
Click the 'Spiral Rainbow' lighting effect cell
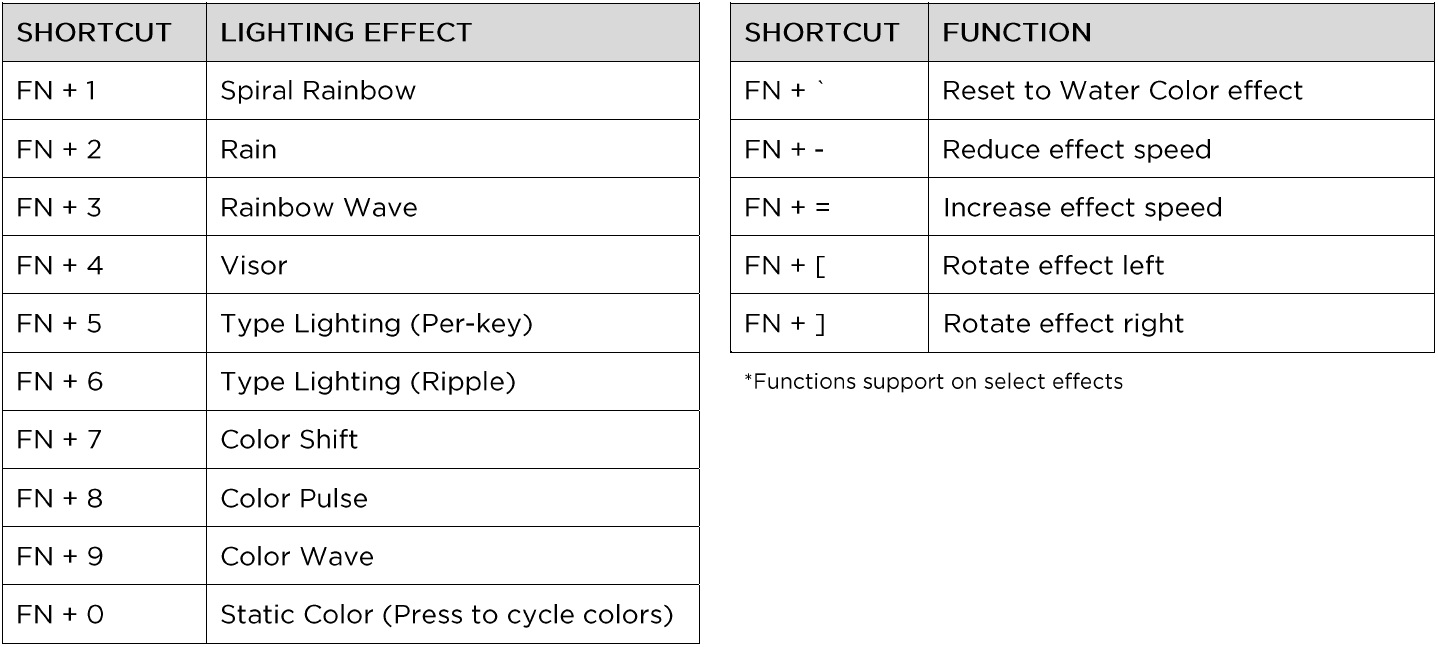(317, 91)
